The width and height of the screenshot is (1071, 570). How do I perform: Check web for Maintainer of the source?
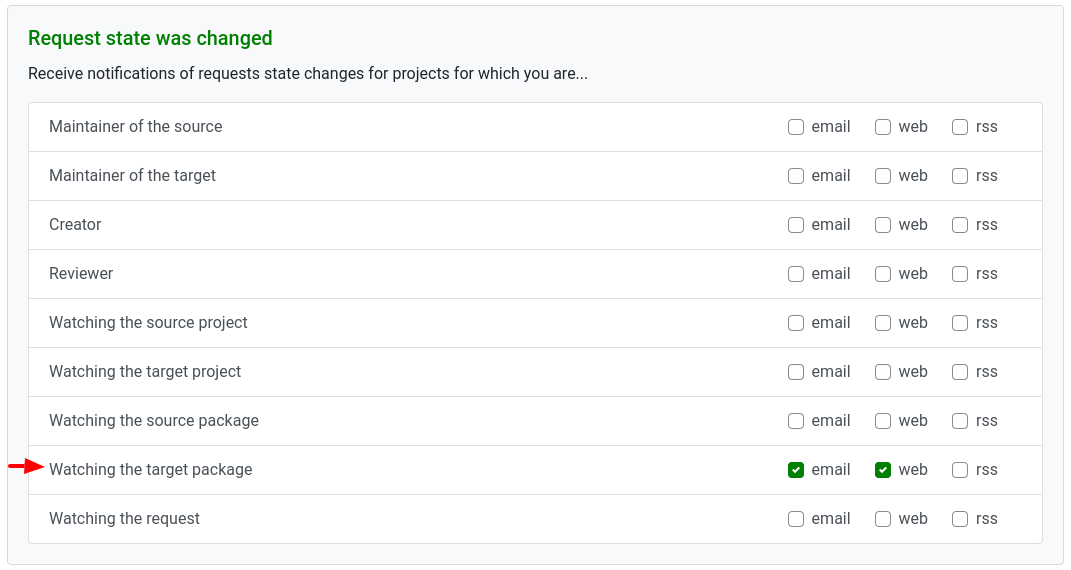click(x=883, y=127)
